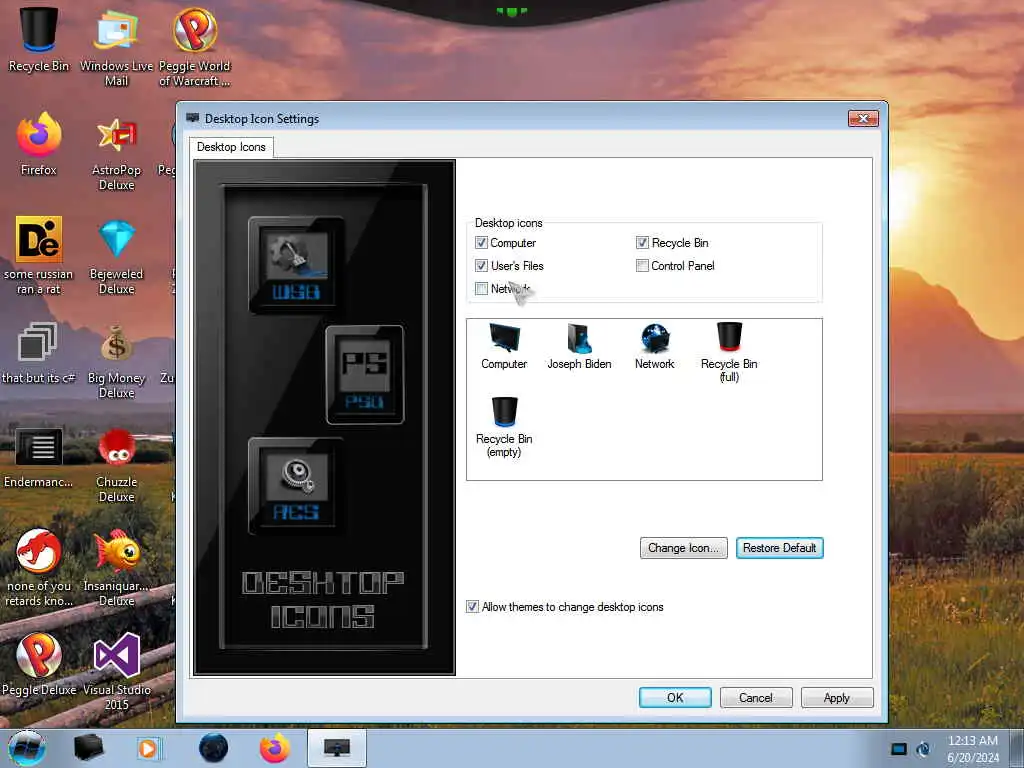Select the Chuzzle Deluxe desktop icon
This screenshot has height=768, width=1024.
[x=116, y=464]
